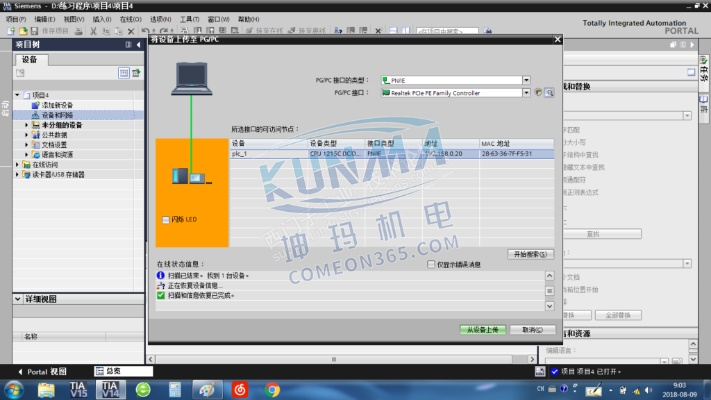
Task: Click the cut scissors icon
Action: (93, 31)
